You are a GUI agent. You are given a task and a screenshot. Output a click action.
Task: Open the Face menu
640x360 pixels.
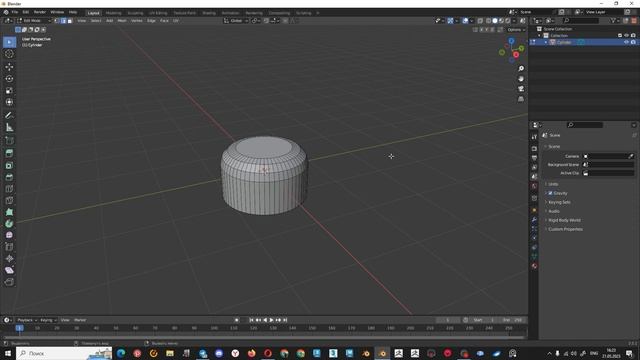(164, 20)
